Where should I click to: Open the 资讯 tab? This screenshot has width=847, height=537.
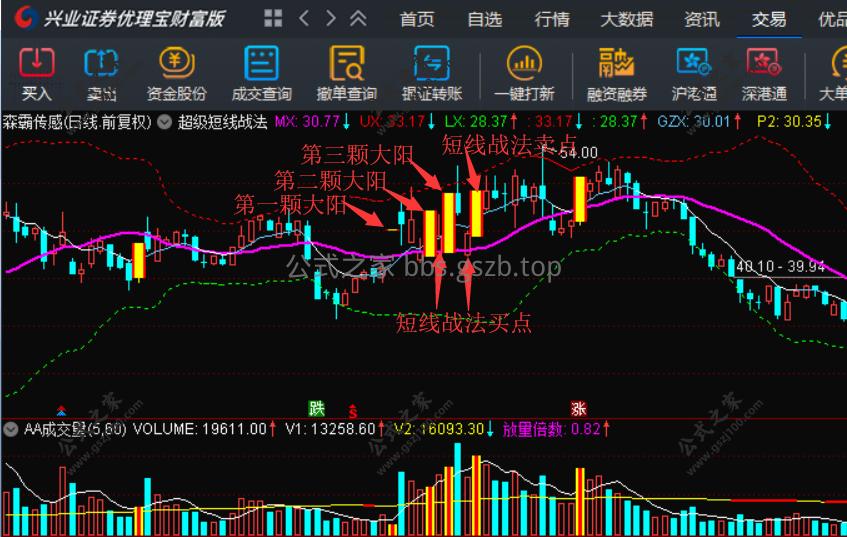point(702,19)
